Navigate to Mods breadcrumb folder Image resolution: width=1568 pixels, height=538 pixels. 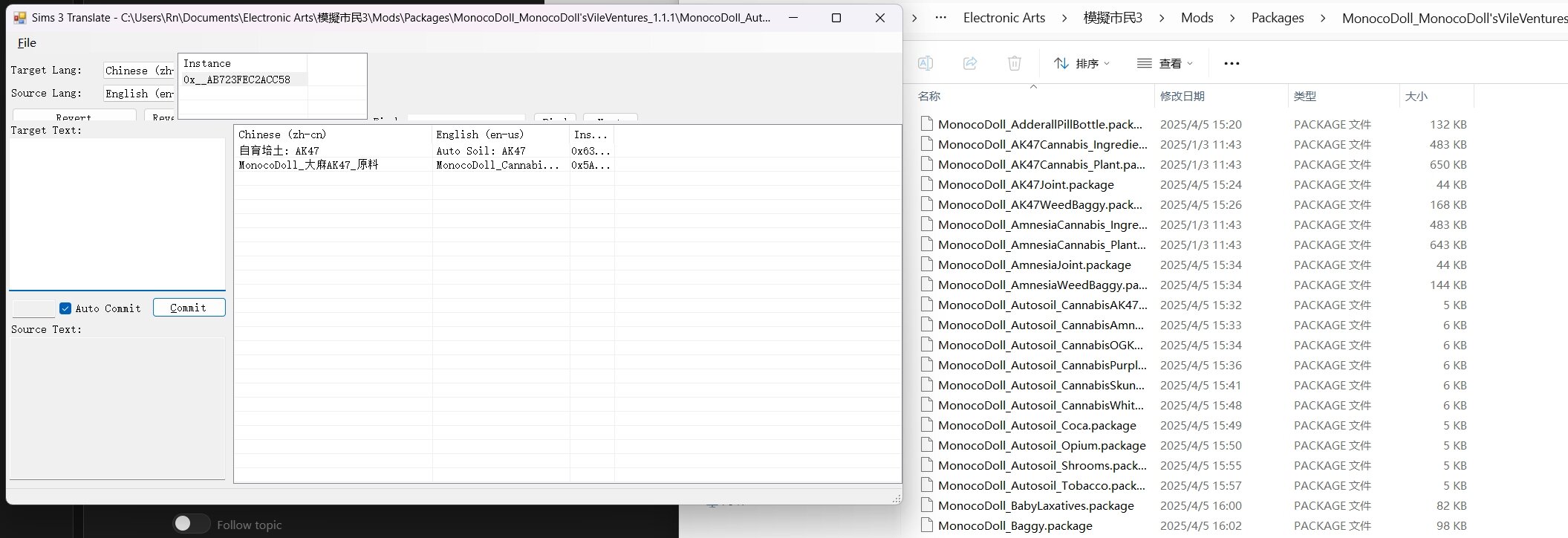[x=1197, y=18]
